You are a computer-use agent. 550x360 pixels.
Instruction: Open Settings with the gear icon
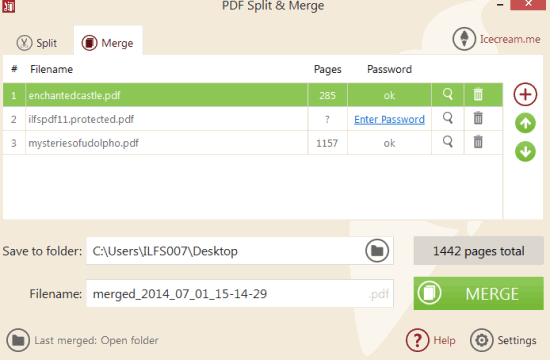click(x=503, y=340)
